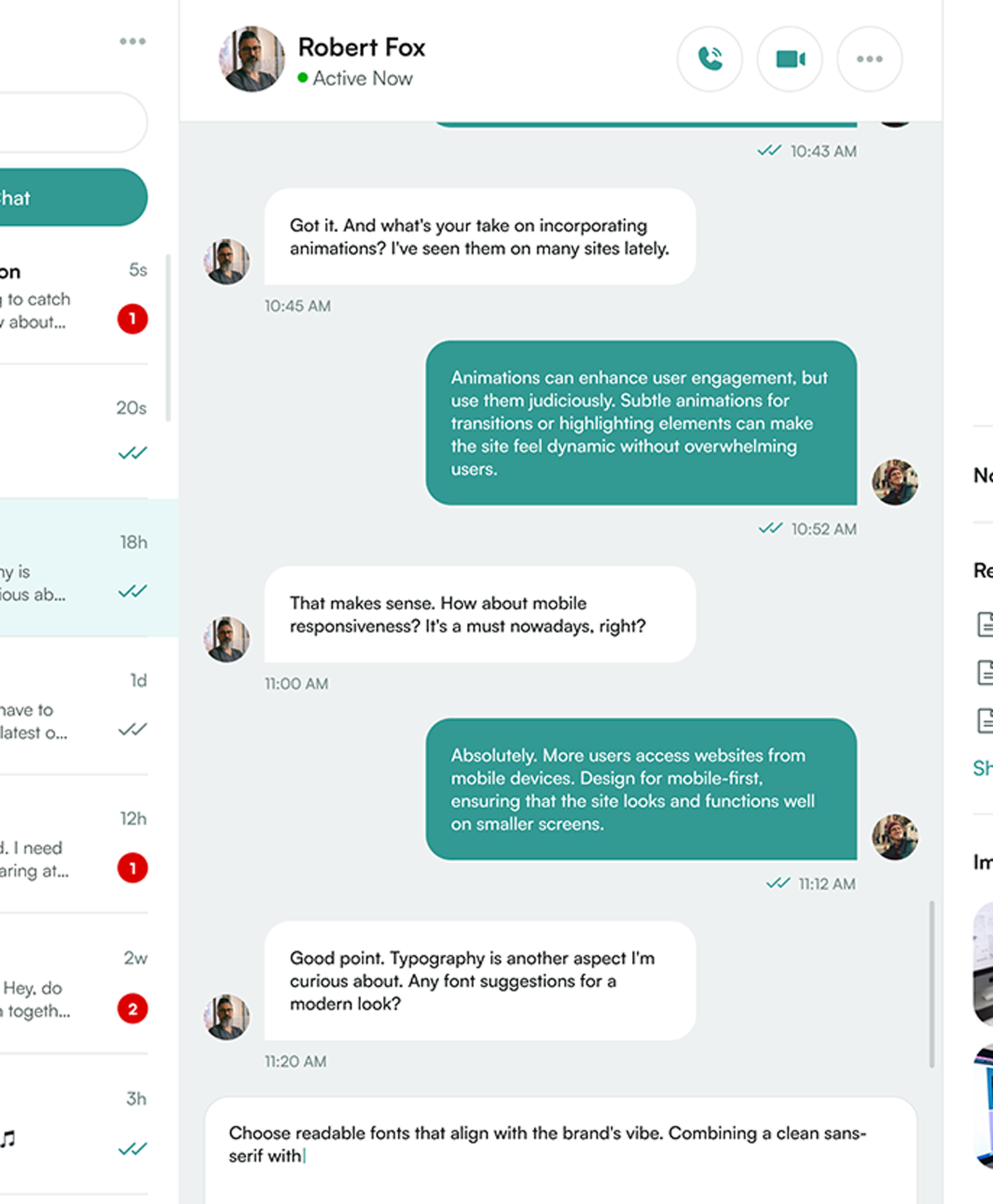Open the conversation from 5s ago
This screenshot has width=993, height=1204.
(72, 297)
